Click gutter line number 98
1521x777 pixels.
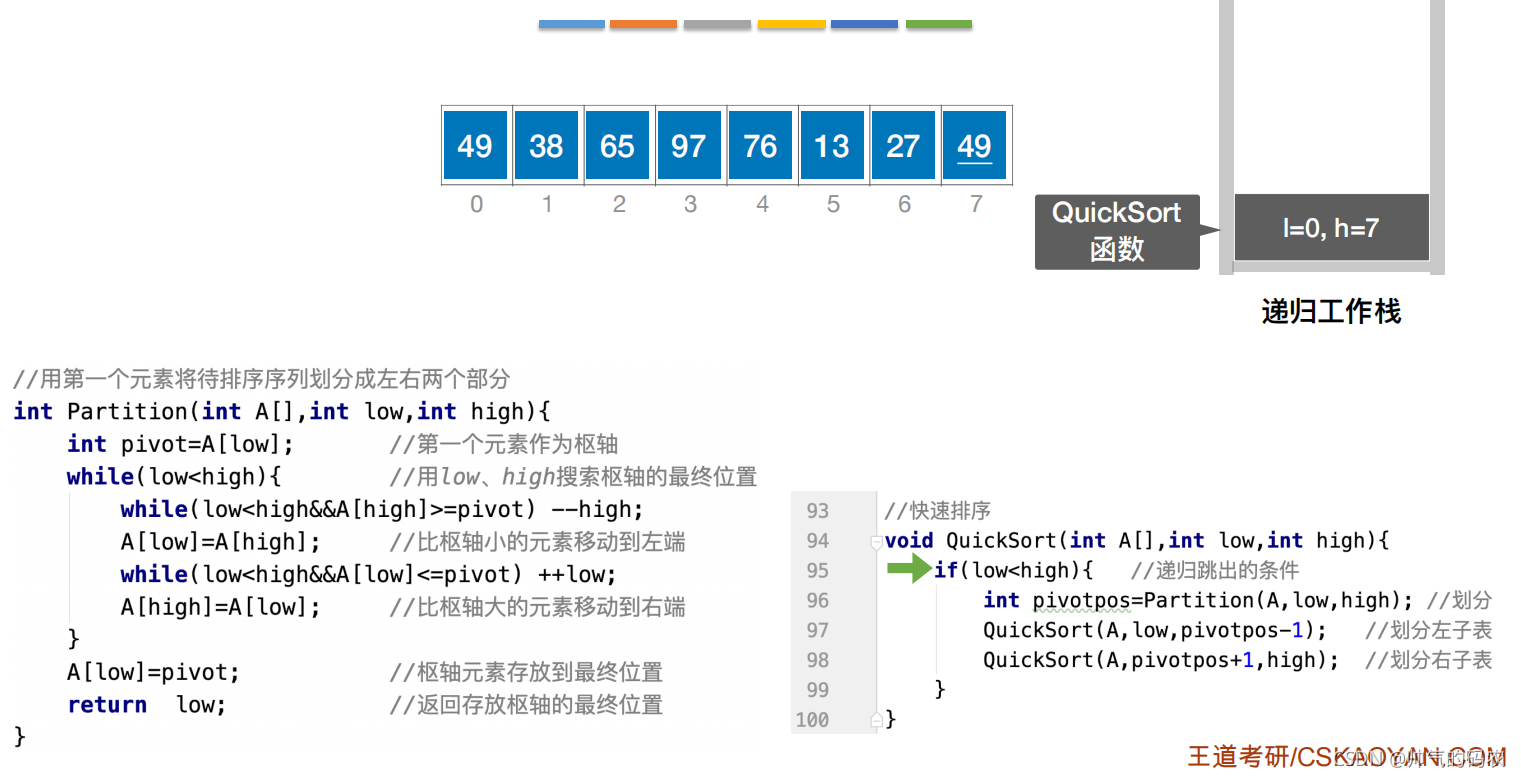(818, 659)
